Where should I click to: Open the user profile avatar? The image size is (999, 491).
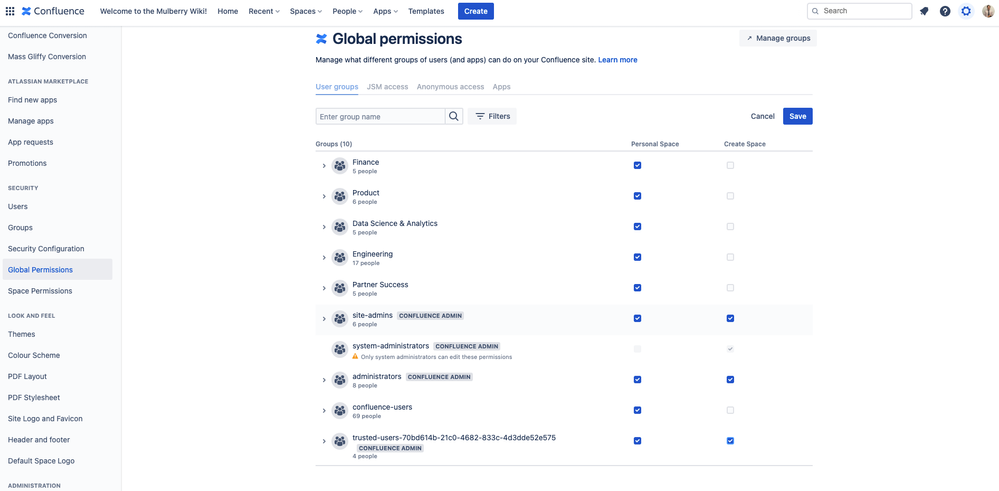click(988, 11)
